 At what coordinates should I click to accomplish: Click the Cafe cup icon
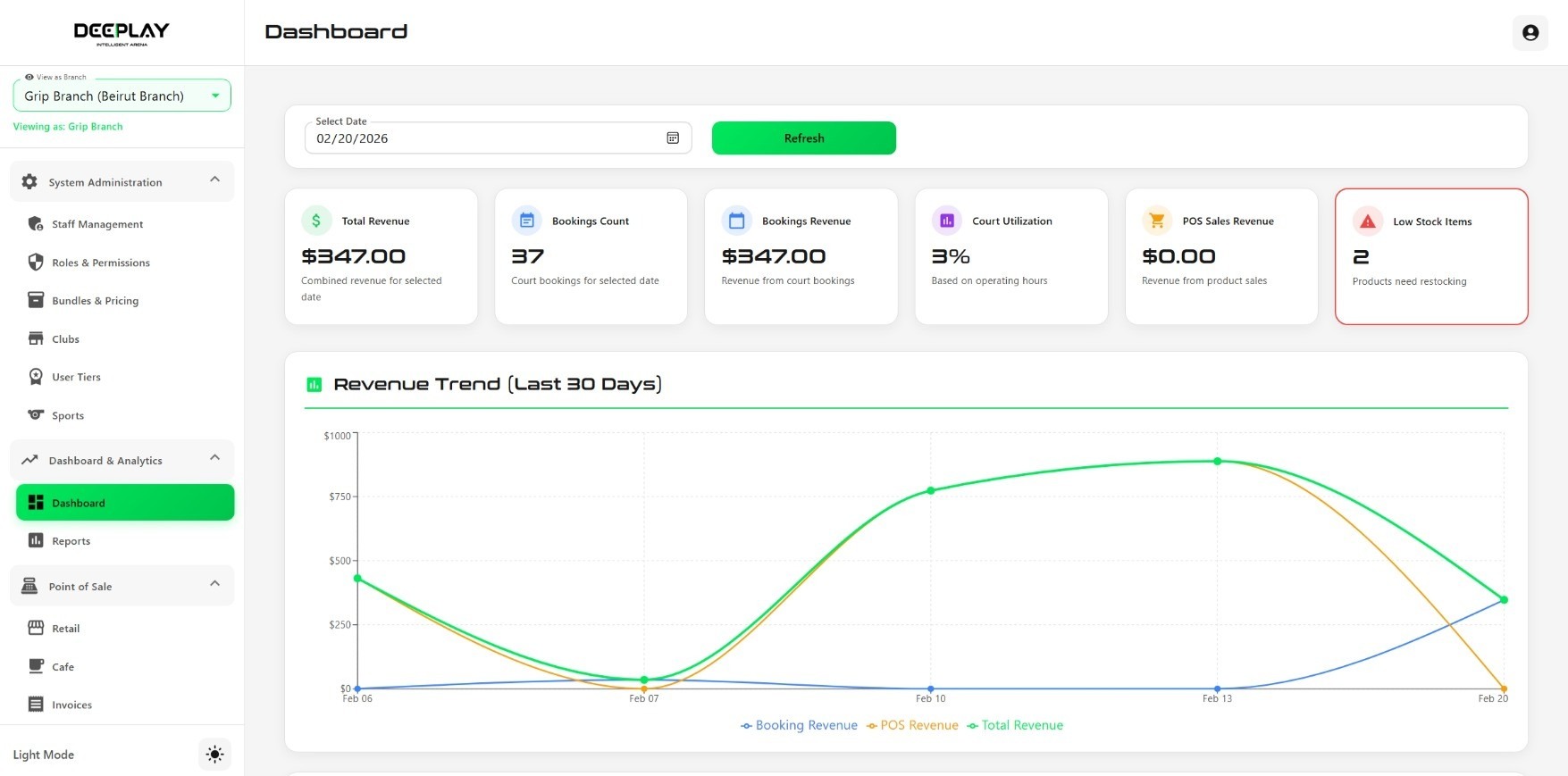36,666
